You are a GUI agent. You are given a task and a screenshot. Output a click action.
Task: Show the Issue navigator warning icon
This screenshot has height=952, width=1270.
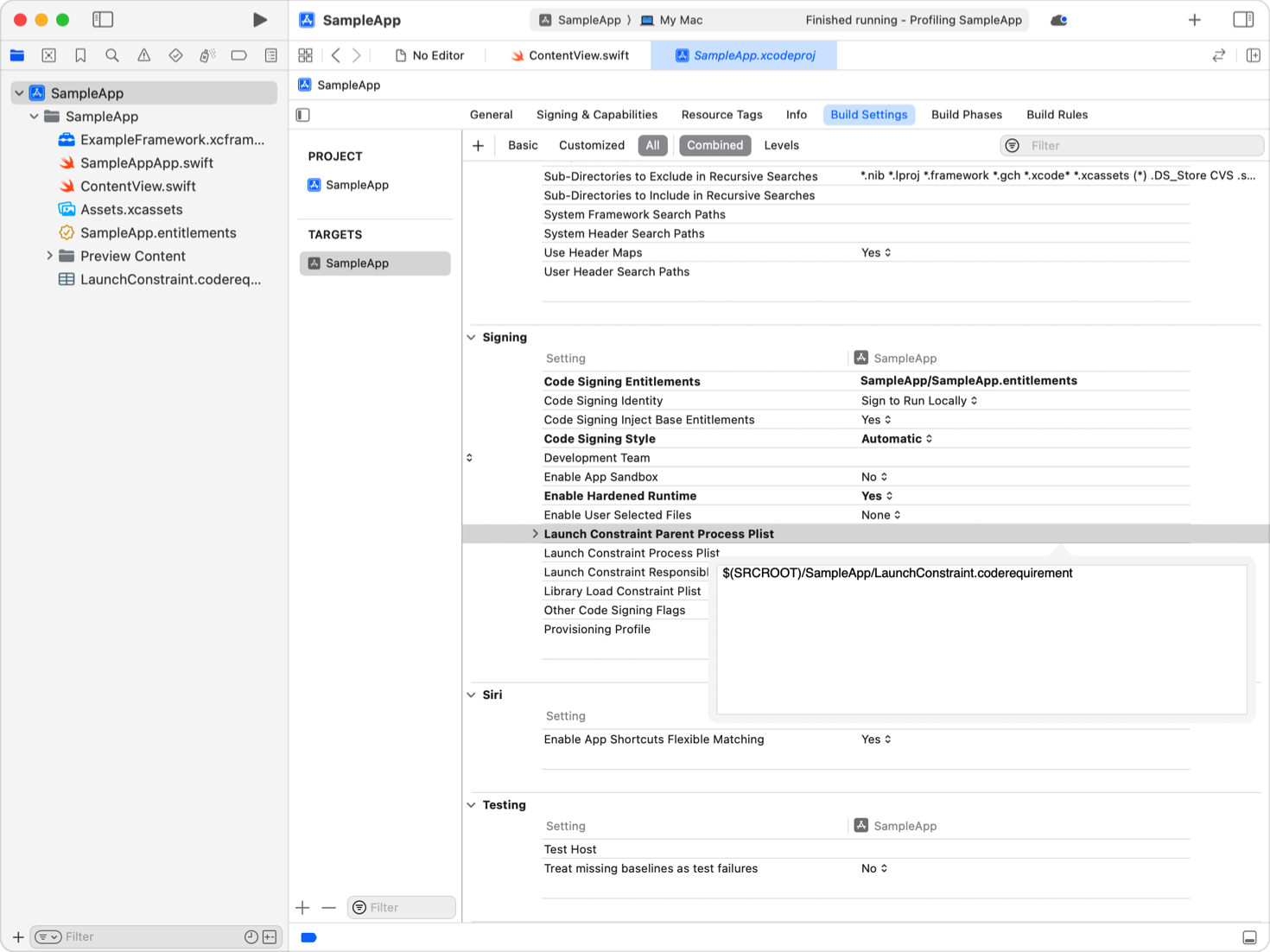(143, 54)
